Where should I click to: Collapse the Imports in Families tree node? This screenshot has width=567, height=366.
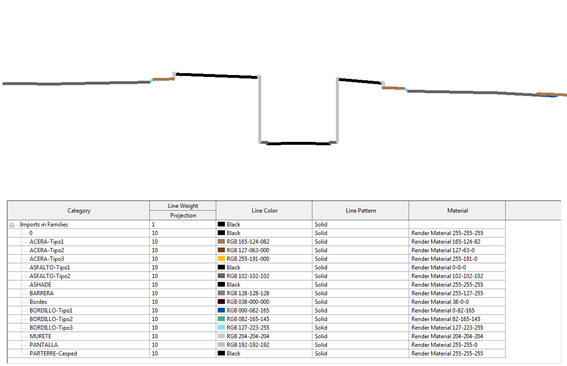(12, 225)
